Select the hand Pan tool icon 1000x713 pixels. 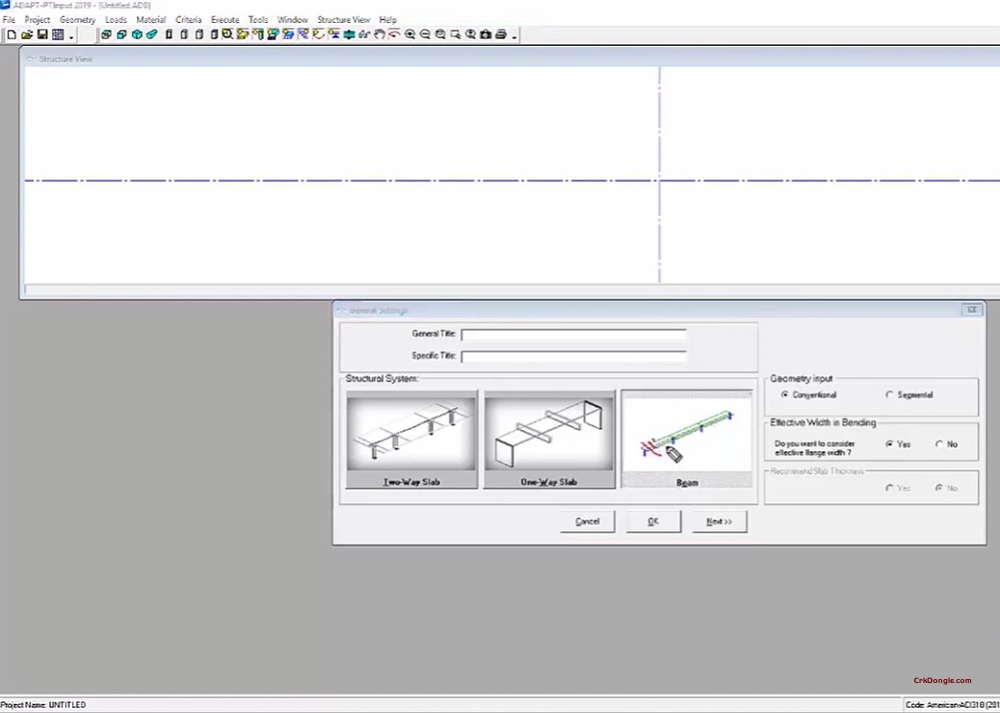pyautogui.click(x=379, y=35)
